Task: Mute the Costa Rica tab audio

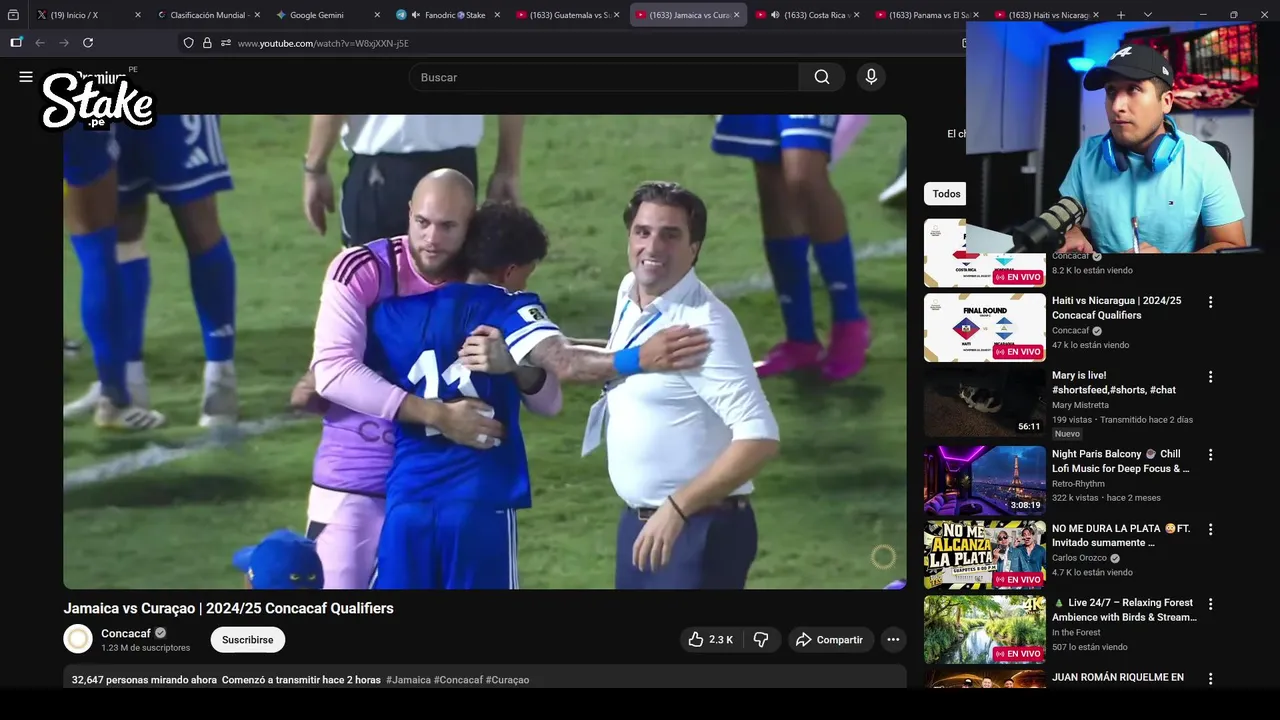Action: tap(775, 15)
